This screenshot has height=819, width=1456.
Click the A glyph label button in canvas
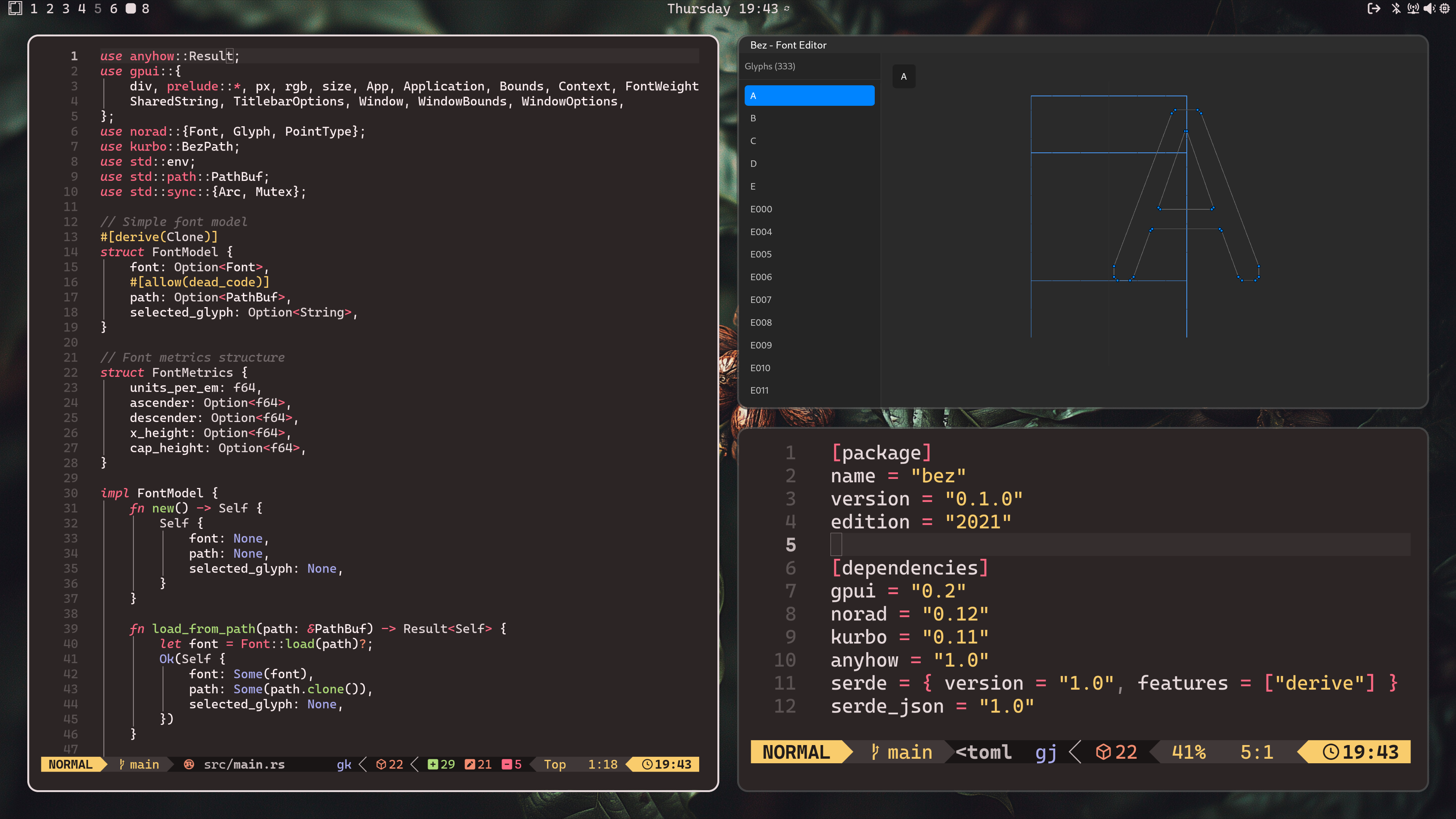coord(903,76)
